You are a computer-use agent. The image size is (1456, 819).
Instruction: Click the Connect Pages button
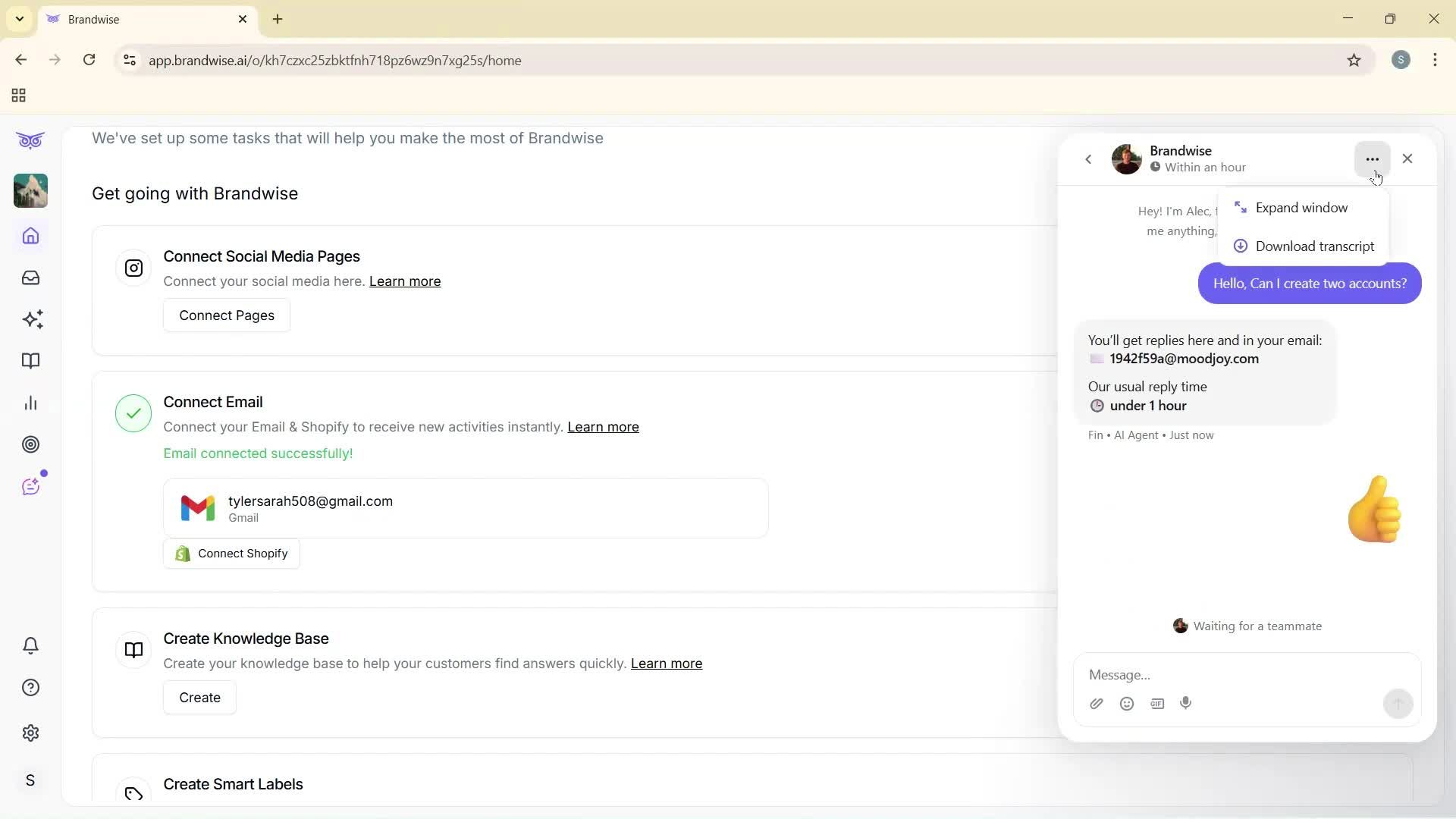[x=226, y=315]
